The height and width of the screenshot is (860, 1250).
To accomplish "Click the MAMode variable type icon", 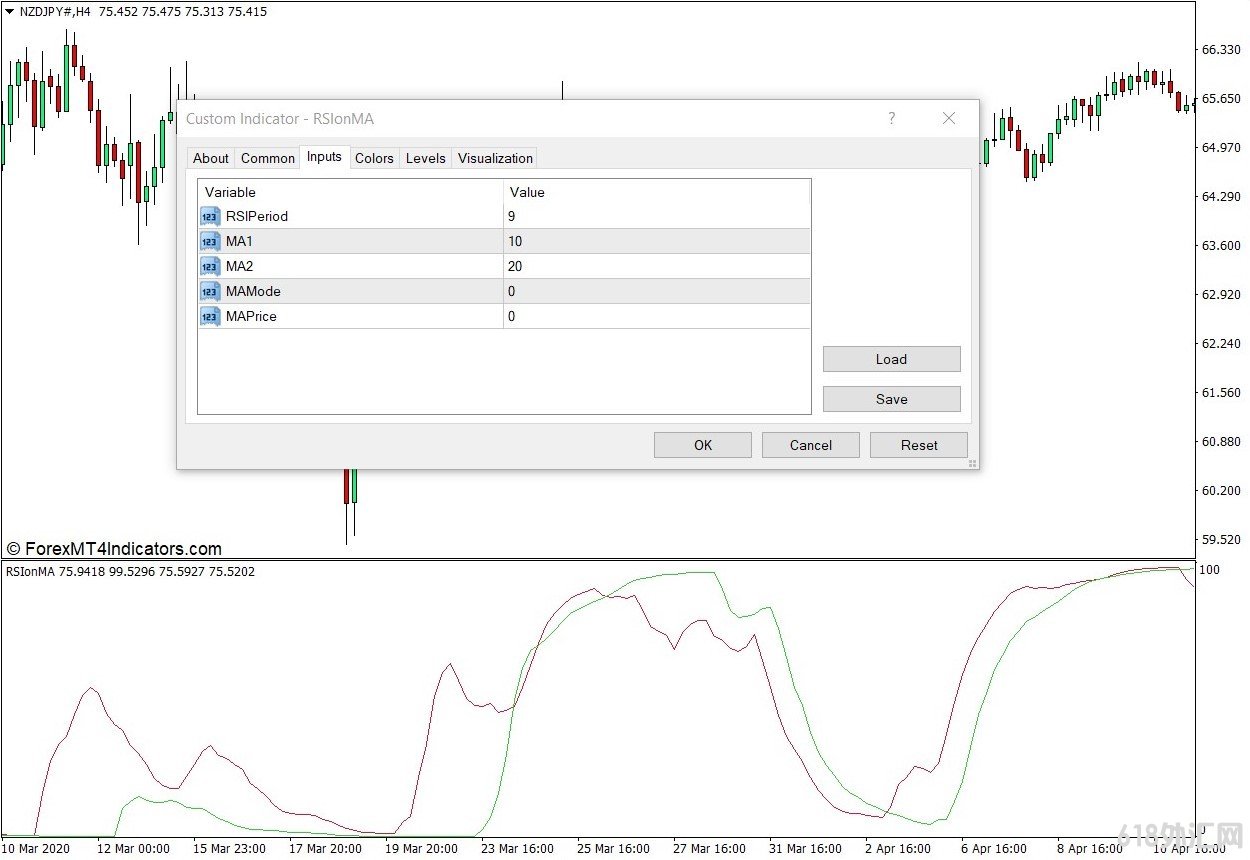I will [210, 291].
